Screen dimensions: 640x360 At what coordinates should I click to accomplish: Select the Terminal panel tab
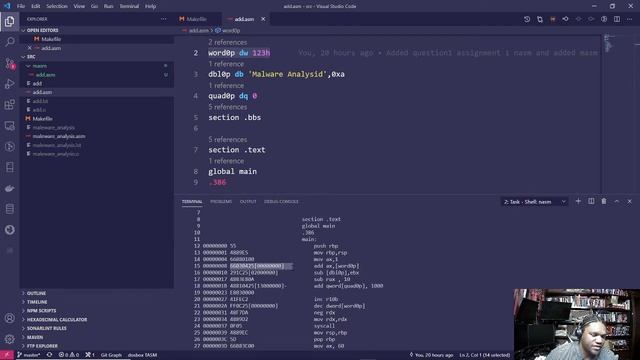click(192, 202)
